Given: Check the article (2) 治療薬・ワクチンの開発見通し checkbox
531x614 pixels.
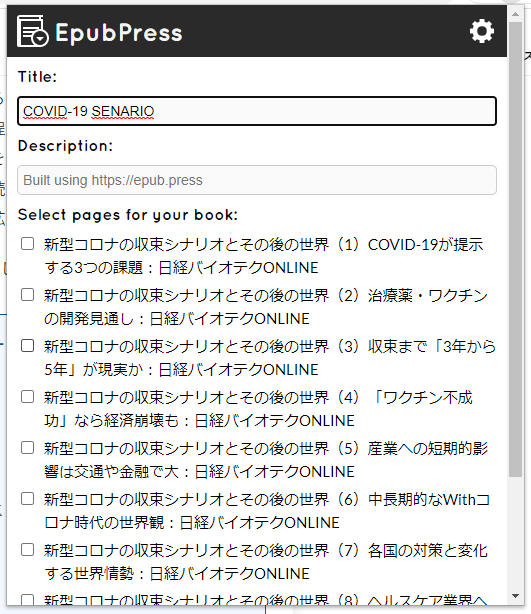Looking at the screenshot, I should tap(27, 294).
